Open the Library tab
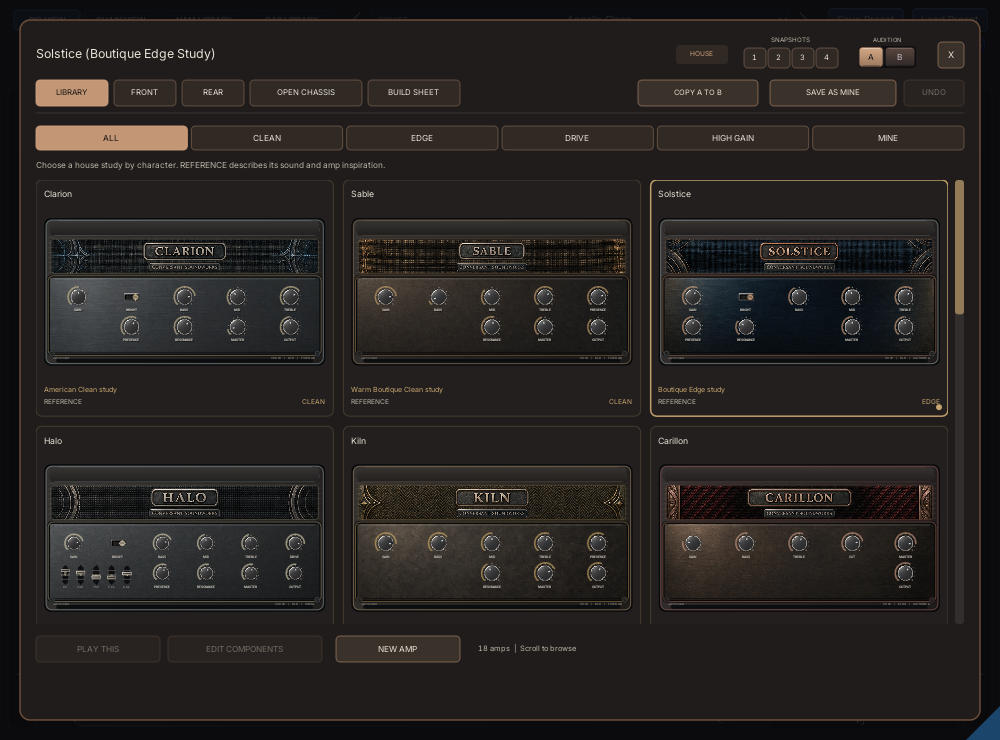The image size is (1000, 740). coord(71,92)
